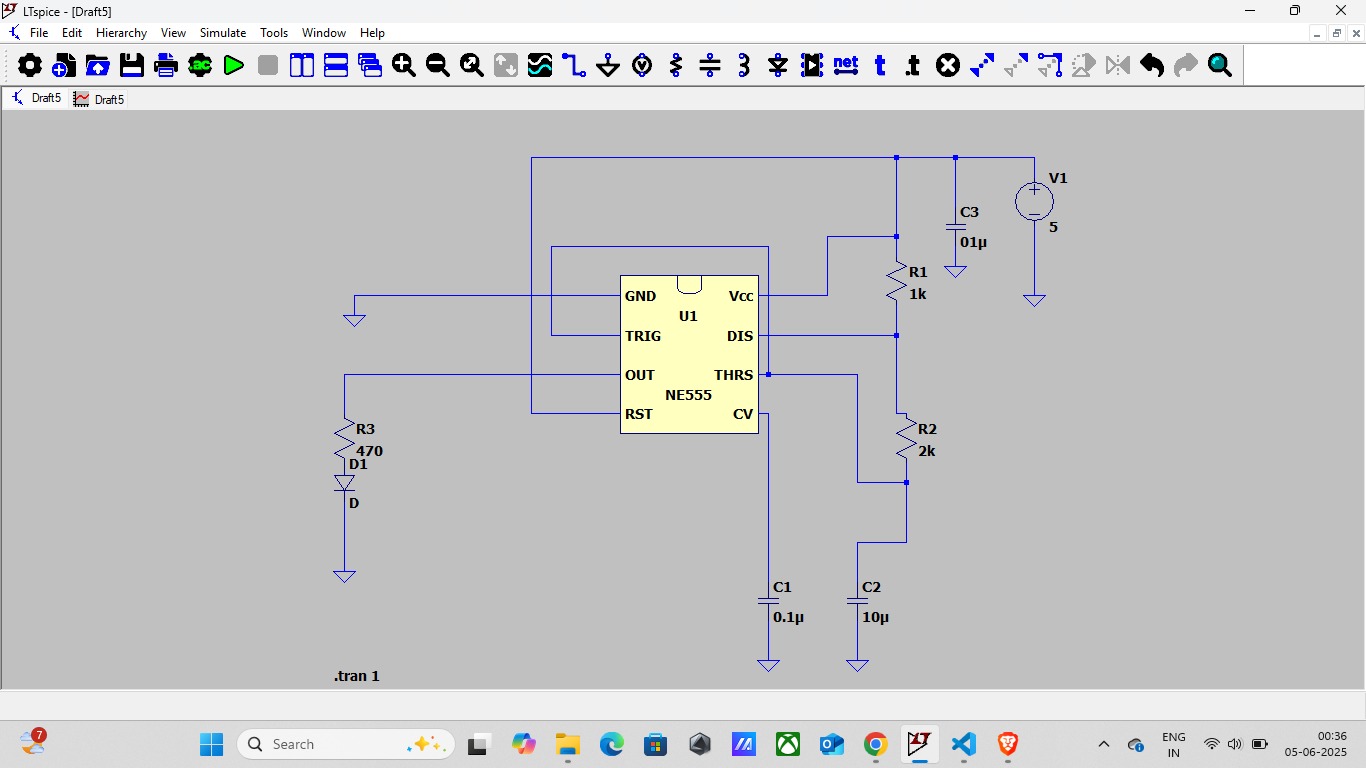The image size is (1366, 768).
Task: Click the diode D1 symbol
Action: point(344,483)
